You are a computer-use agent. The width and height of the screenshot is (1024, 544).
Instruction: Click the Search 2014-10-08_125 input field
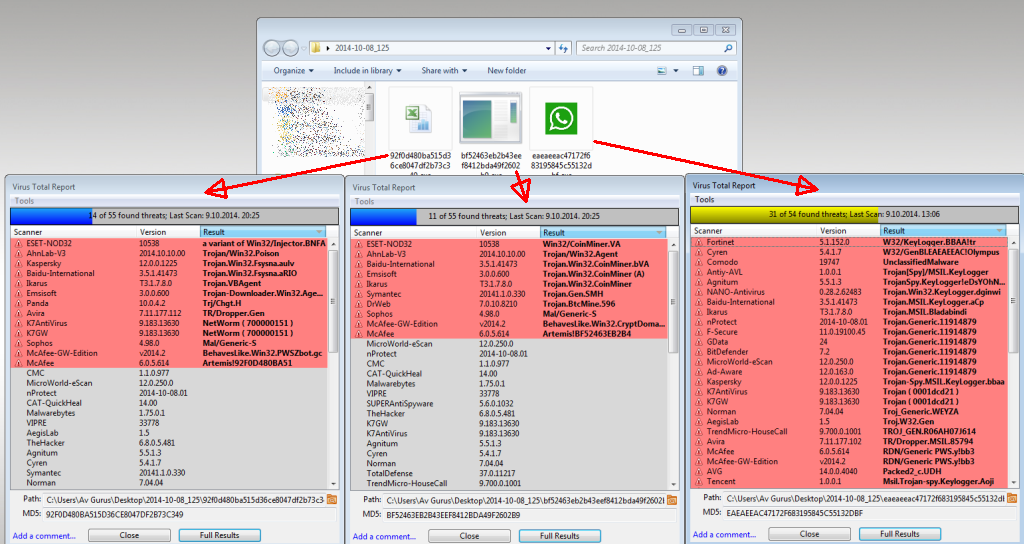click(x=656, y=48)
